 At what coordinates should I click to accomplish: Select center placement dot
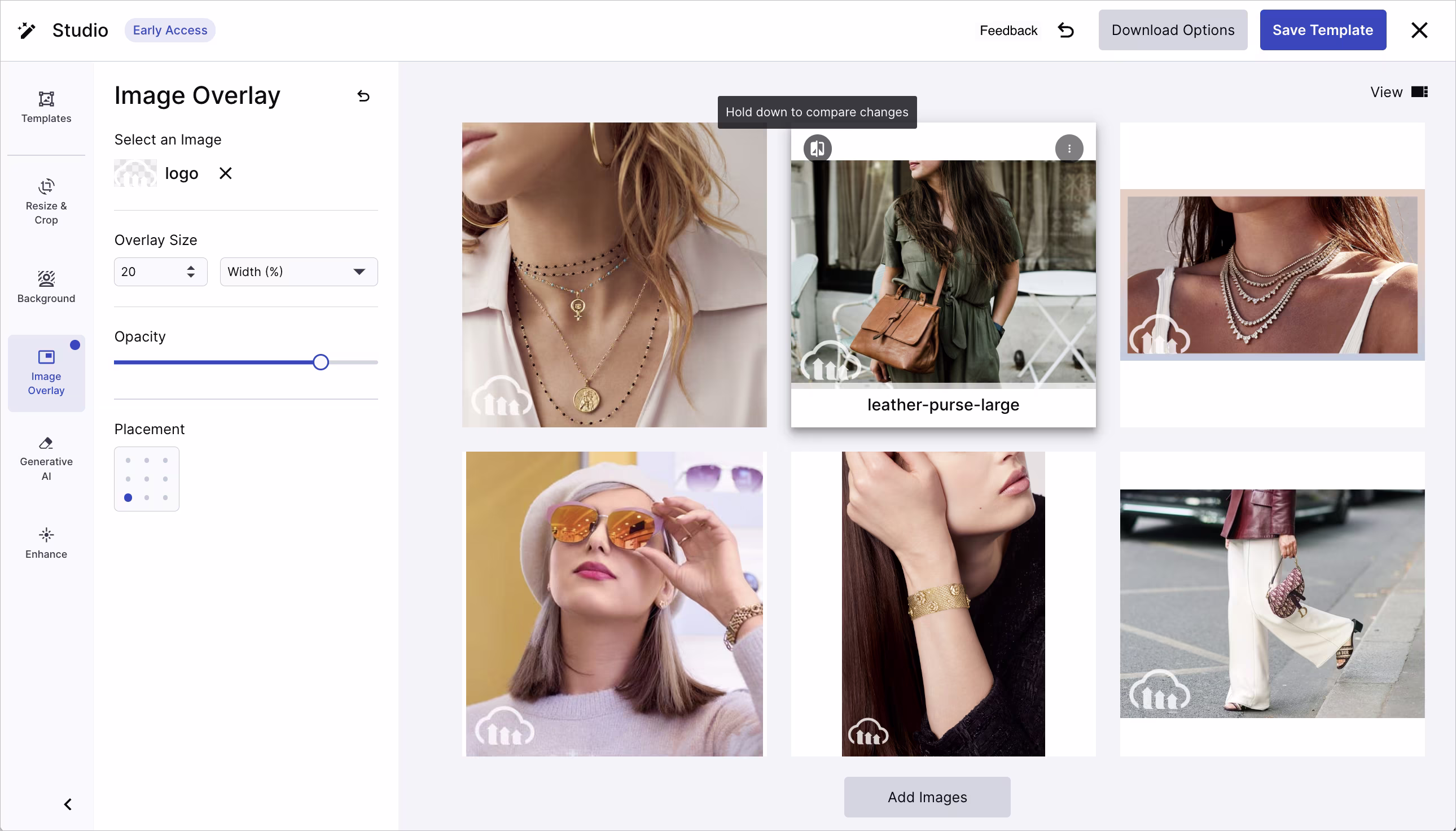tap(147, 479)
